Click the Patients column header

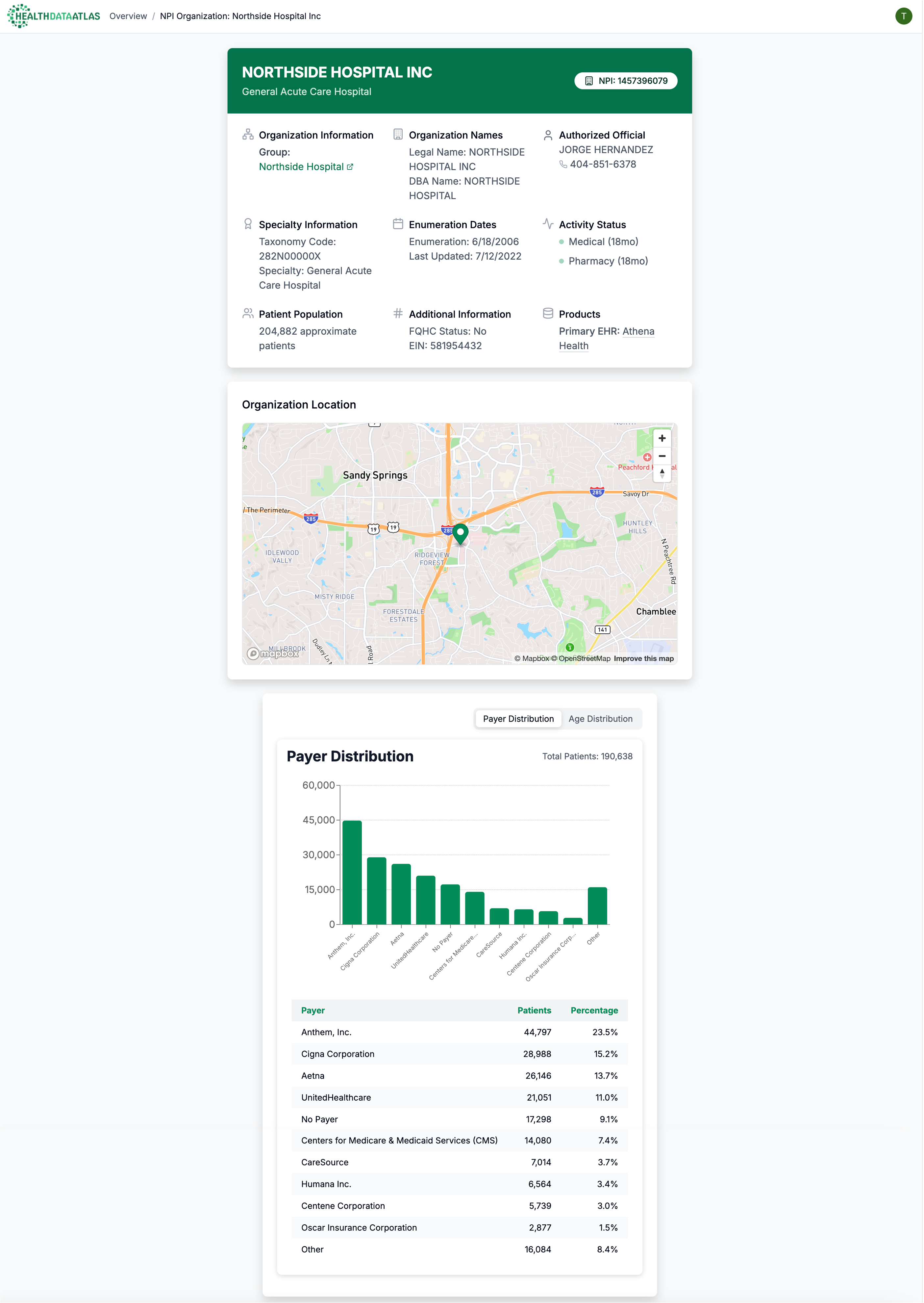click(x=534, y=1010)
